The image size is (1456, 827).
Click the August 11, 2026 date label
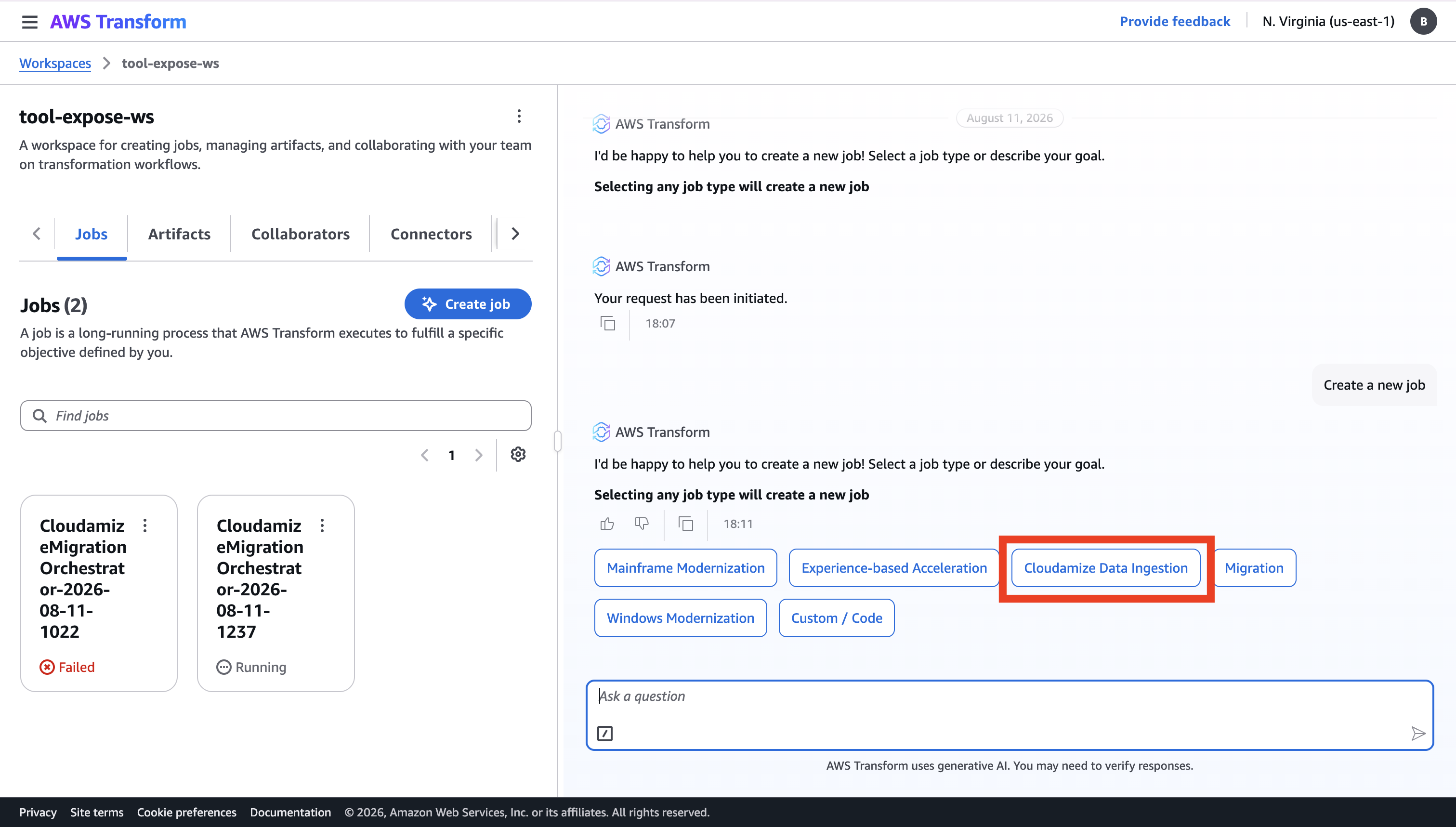1010,118
